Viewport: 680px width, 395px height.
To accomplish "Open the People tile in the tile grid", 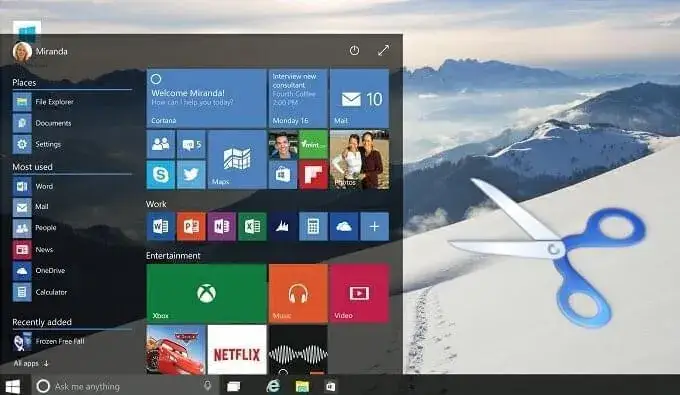I will [x=161, y=144].
